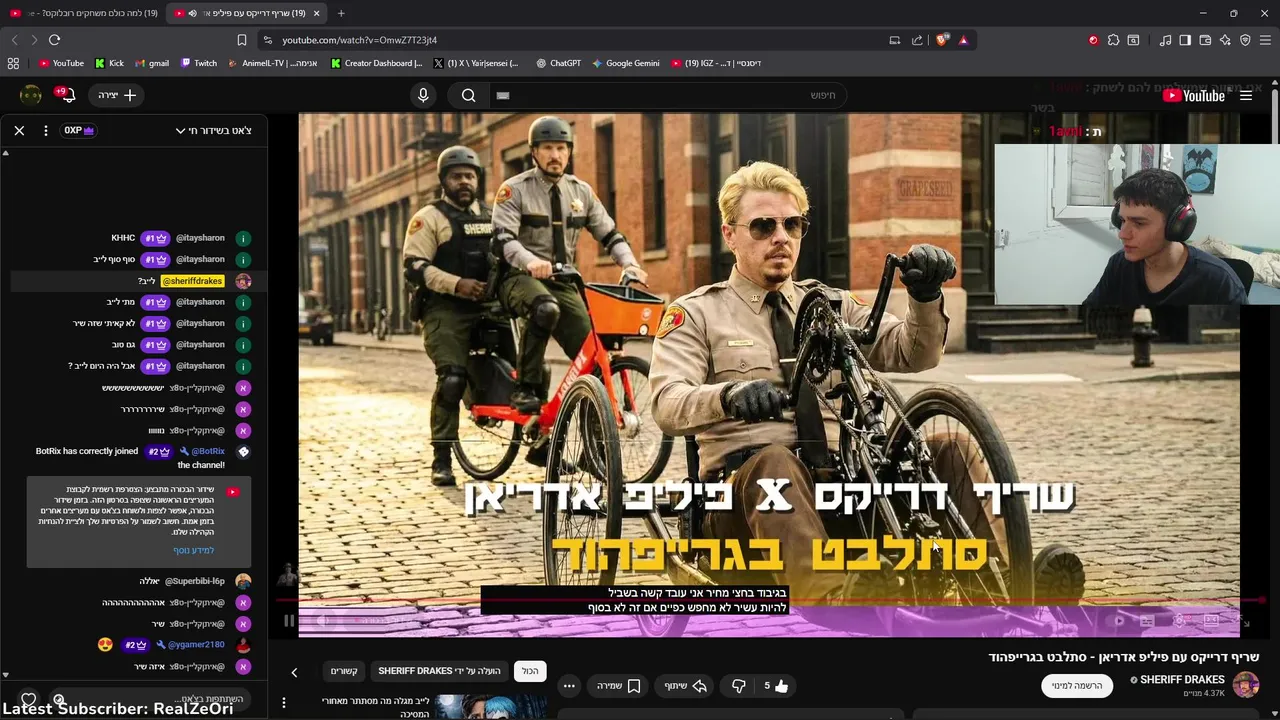Screen dimensions: 1280x720
Task: Open the SHERIFF DRAKES channel avatar
Action: click(1246, 685)
